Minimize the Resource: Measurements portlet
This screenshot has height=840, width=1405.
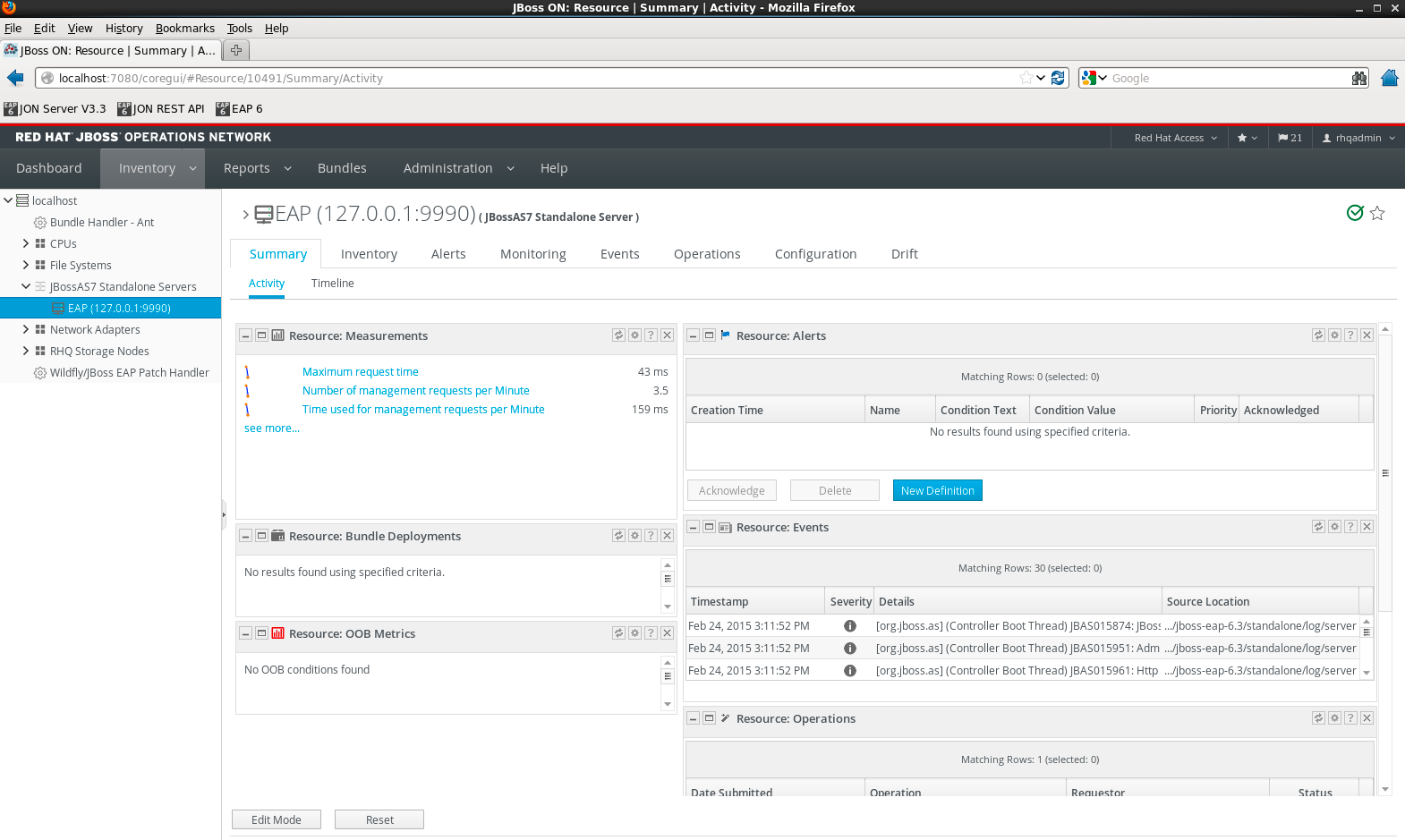(245, 335)
